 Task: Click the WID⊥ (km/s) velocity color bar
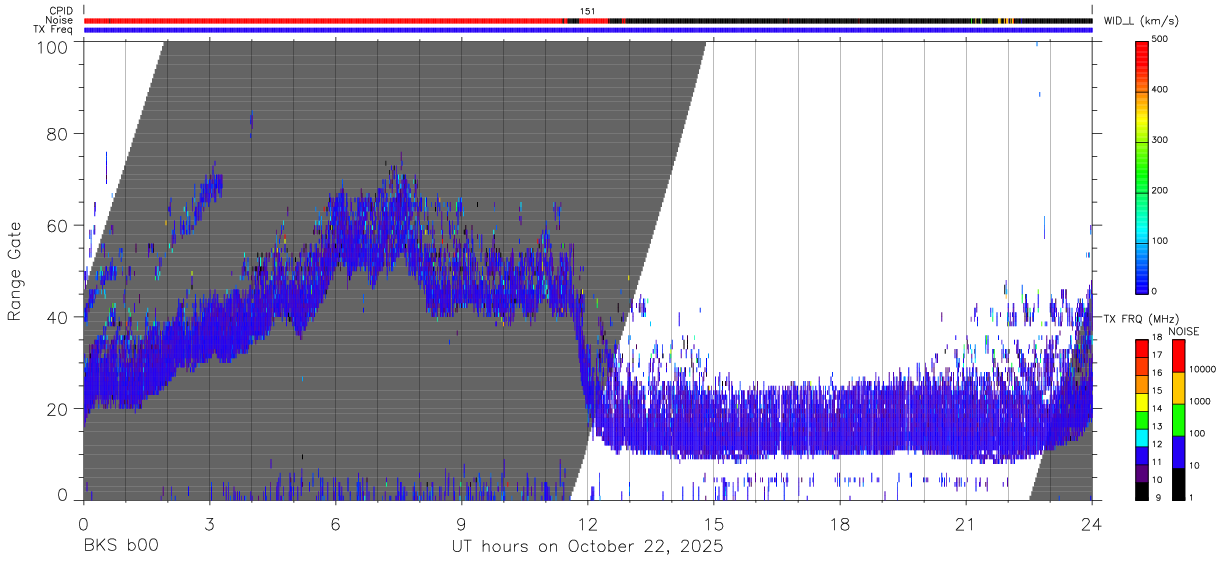pos(1142,166)
